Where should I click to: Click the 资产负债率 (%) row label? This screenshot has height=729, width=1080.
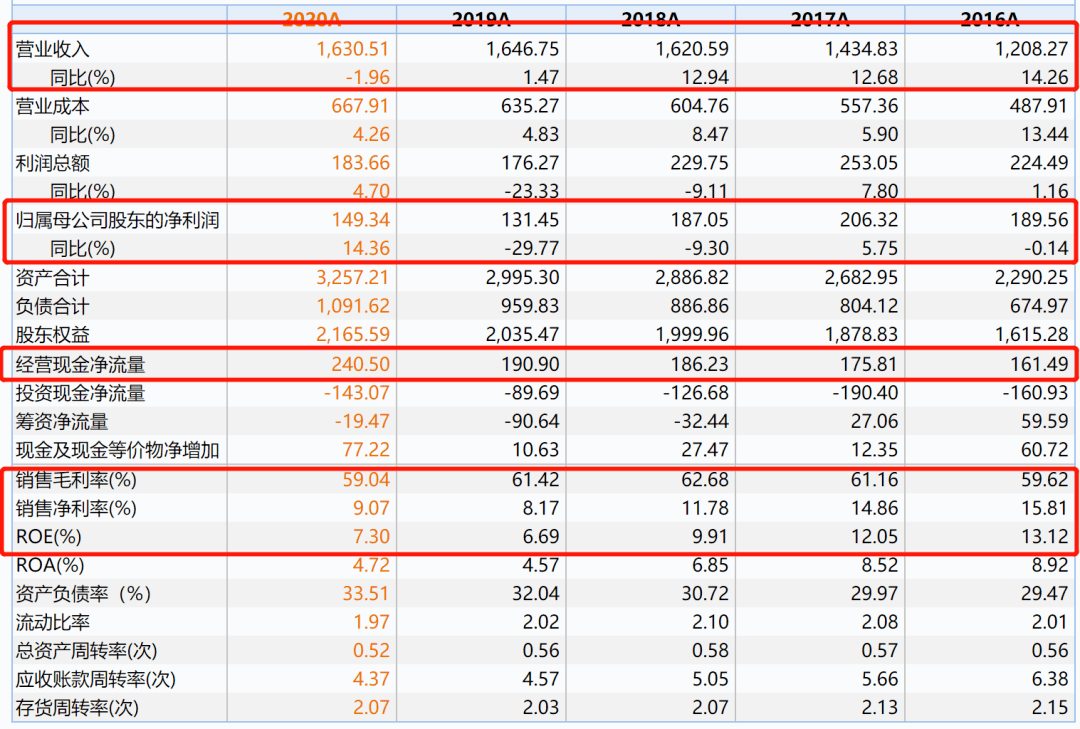[83, 594]
